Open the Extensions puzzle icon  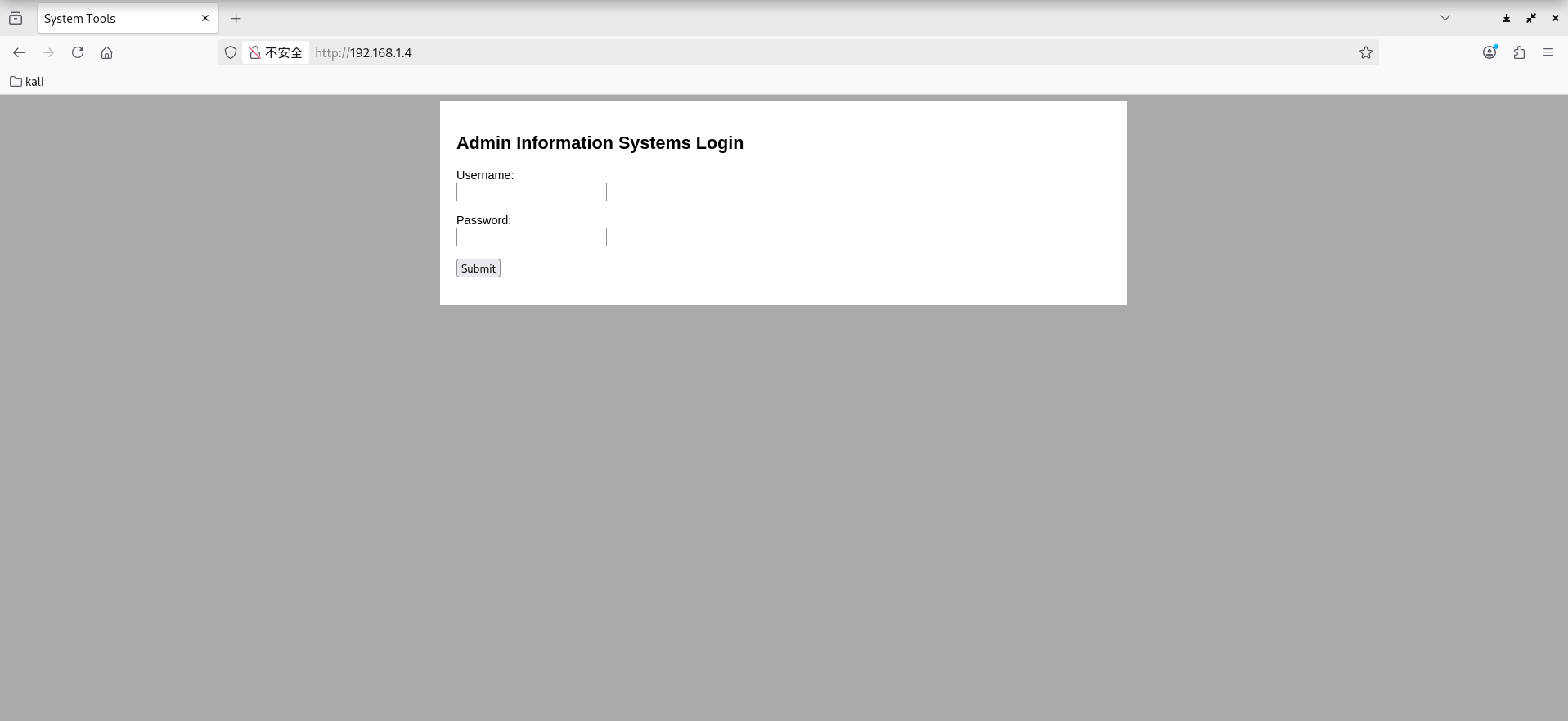1519,52
